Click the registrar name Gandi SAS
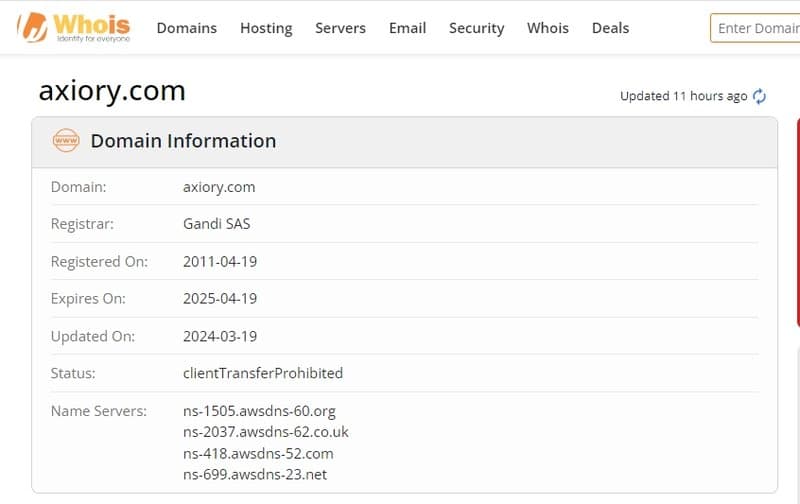Image resolution: width=800 pixels, height=504 pixels. [x=217, y=224]
